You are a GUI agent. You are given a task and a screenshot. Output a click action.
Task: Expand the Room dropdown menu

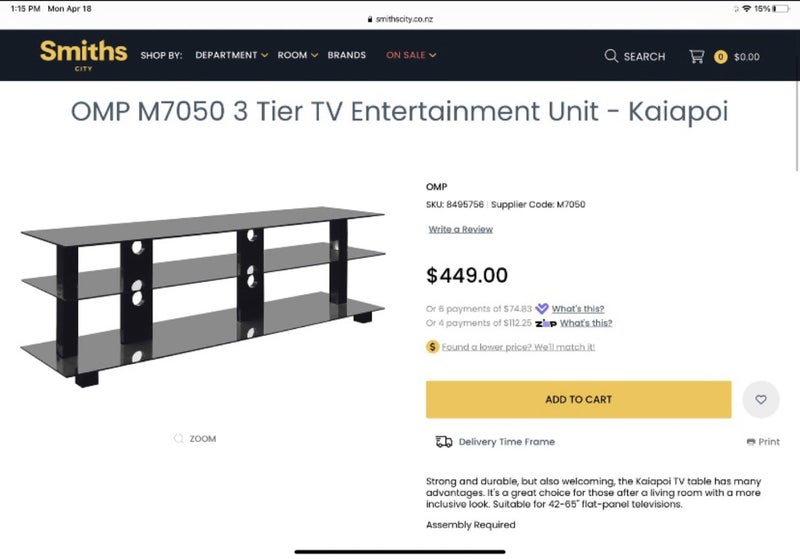(297, 56)
